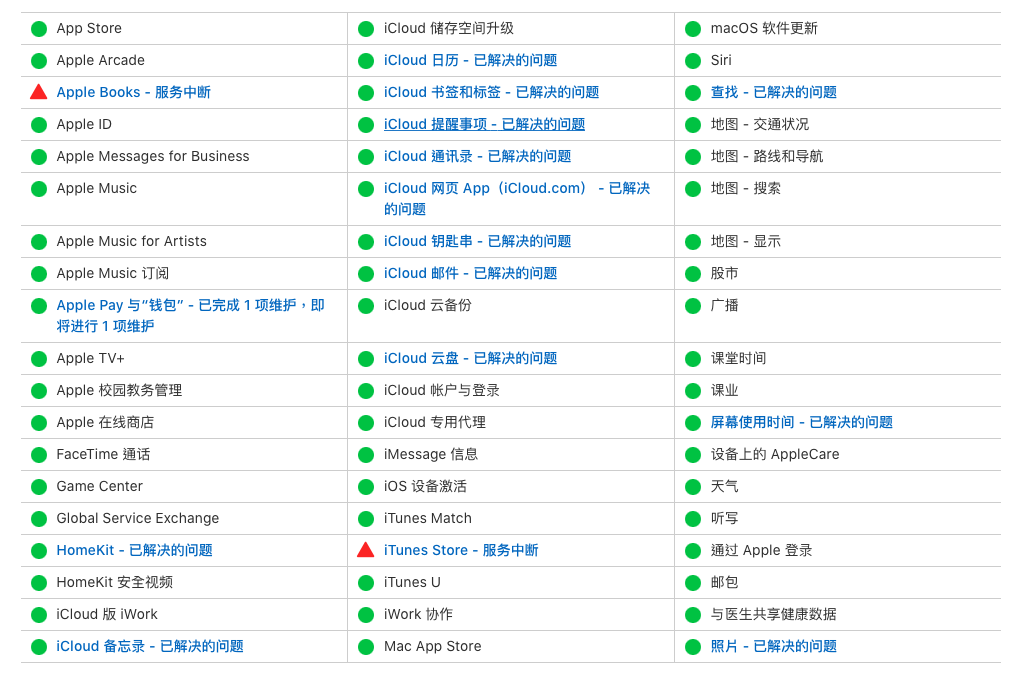Open the iCloud 书签和标签 resolved issue link

tap(491, 92)
